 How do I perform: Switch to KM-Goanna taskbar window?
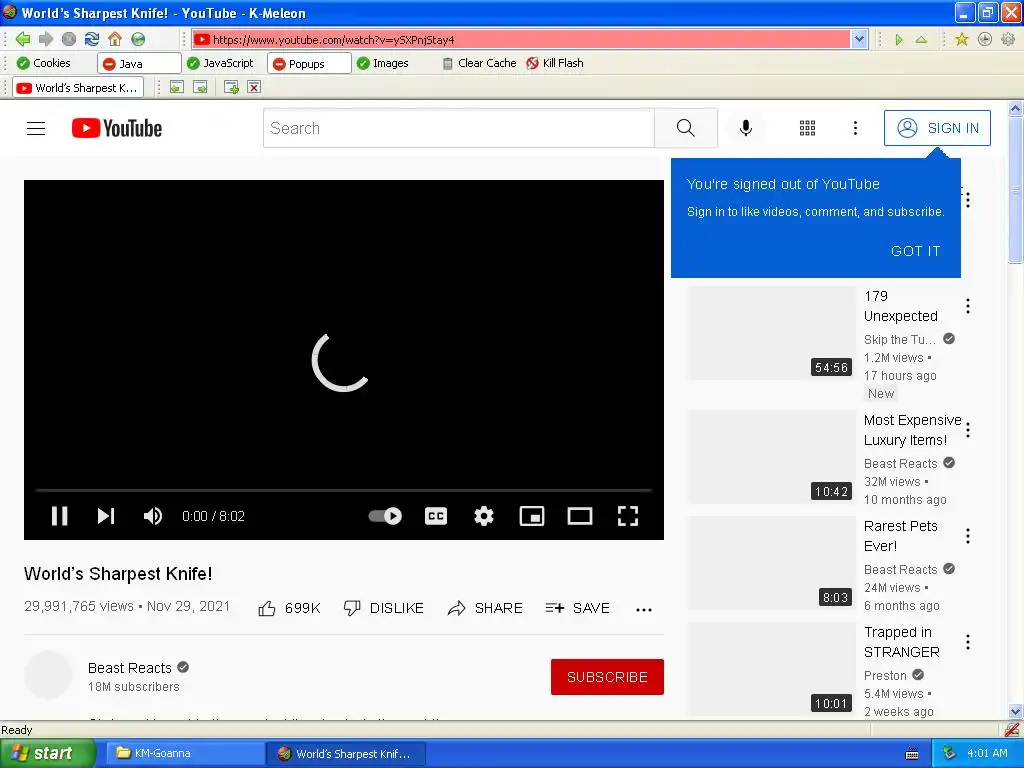pyautogui.click(x=185, y=753)
